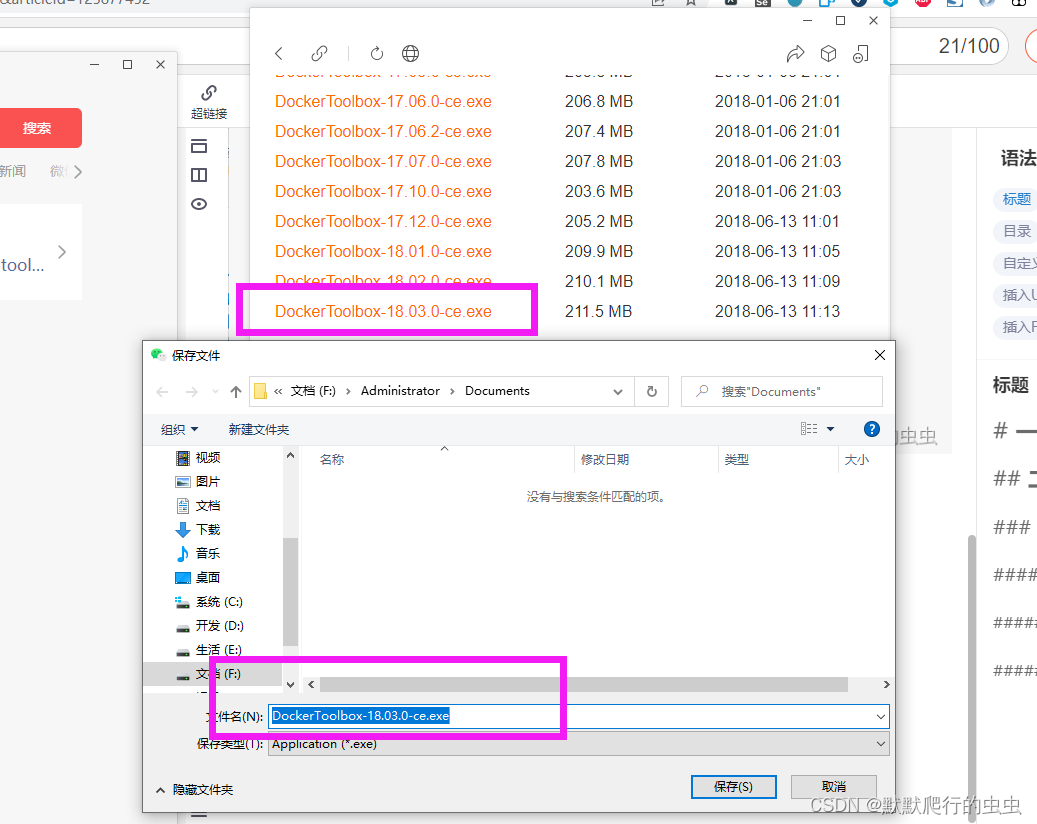Click the split-column layout icon in editor sidebar

pos(199,175)
